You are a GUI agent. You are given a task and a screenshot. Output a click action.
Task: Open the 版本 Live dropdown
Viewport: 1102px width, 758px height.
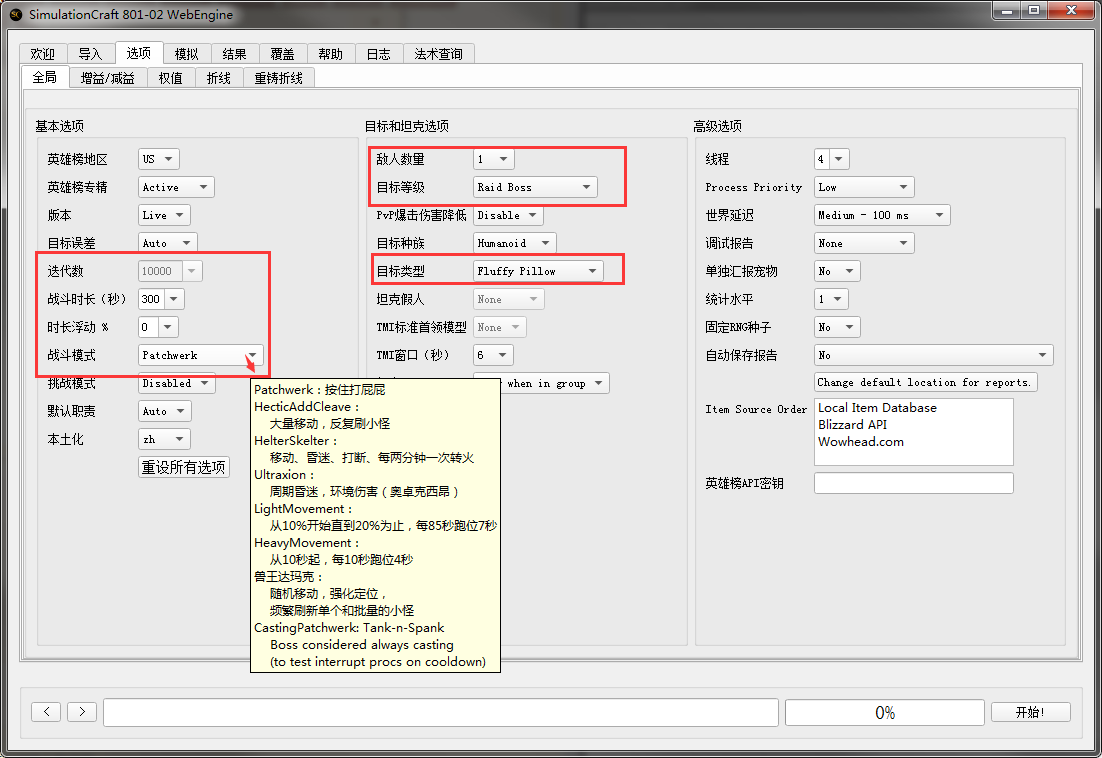click(x=164, y=215)
